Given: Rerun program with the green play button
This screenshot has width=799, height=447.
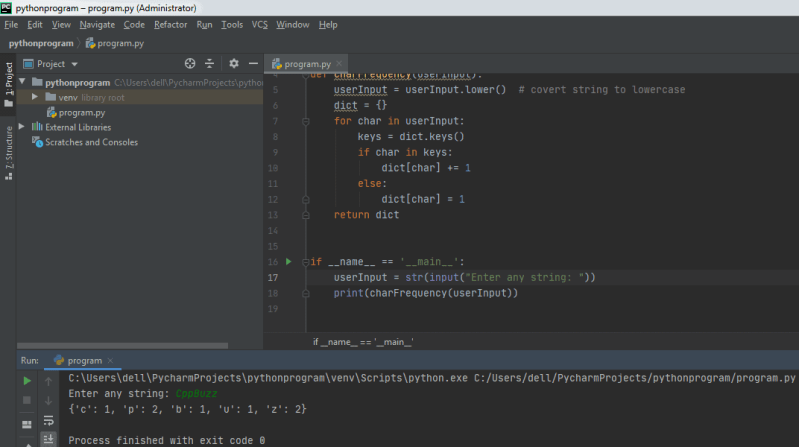Looking at the screenshot, I should click(27, 381).
